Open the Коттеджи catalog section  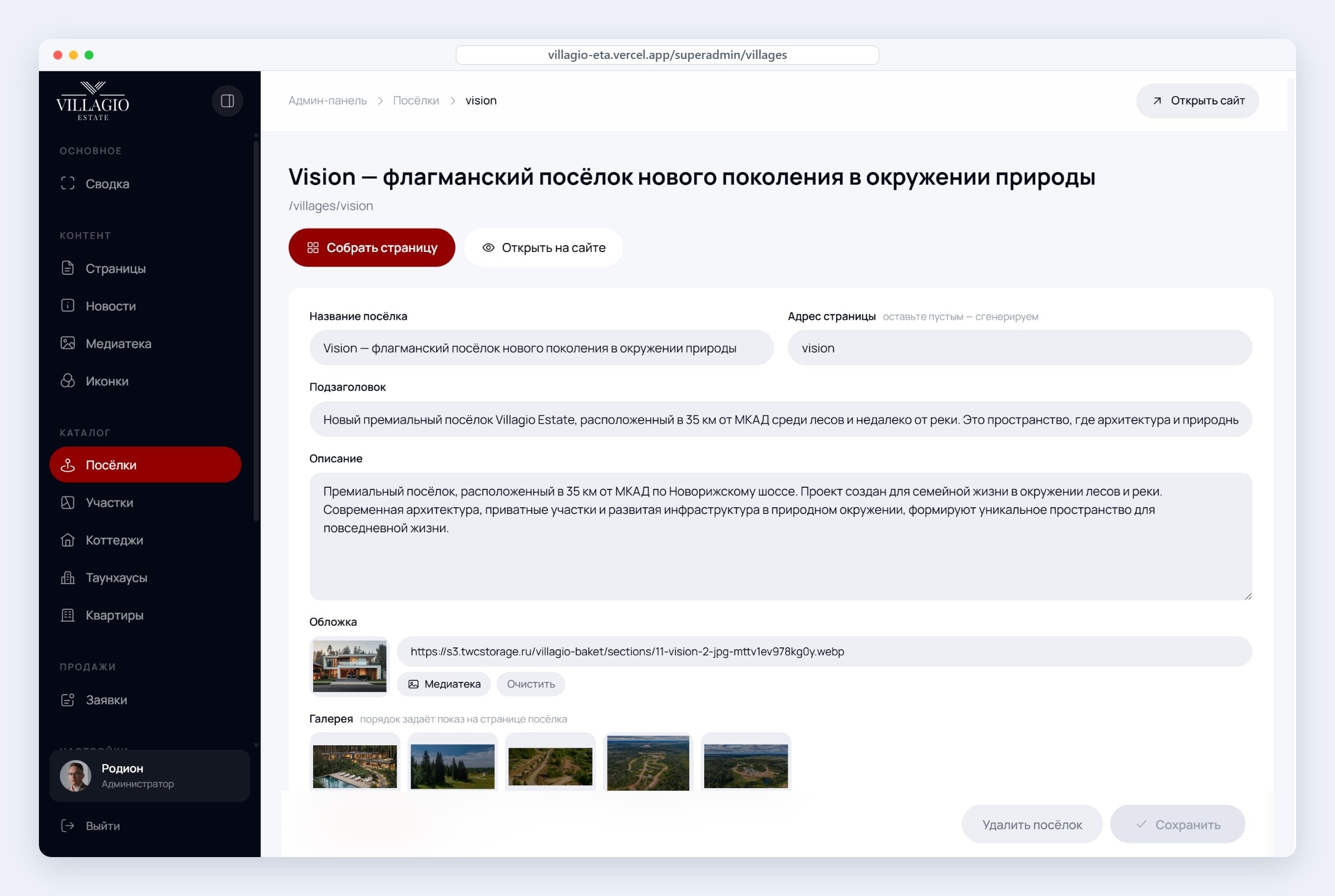tap(145, 540)
